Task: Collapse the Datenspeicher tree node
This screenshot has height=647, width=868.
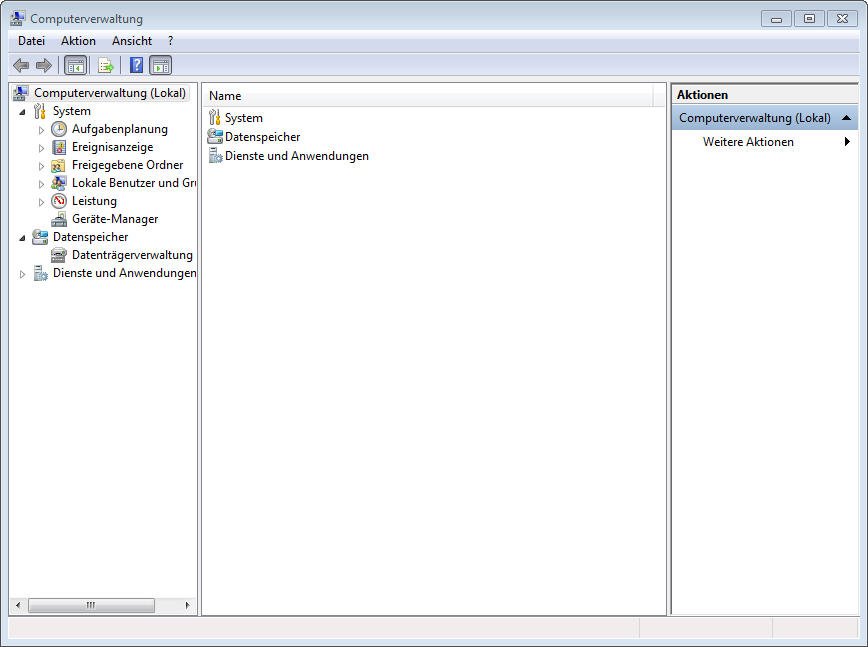Action: [x=22, y=238]
